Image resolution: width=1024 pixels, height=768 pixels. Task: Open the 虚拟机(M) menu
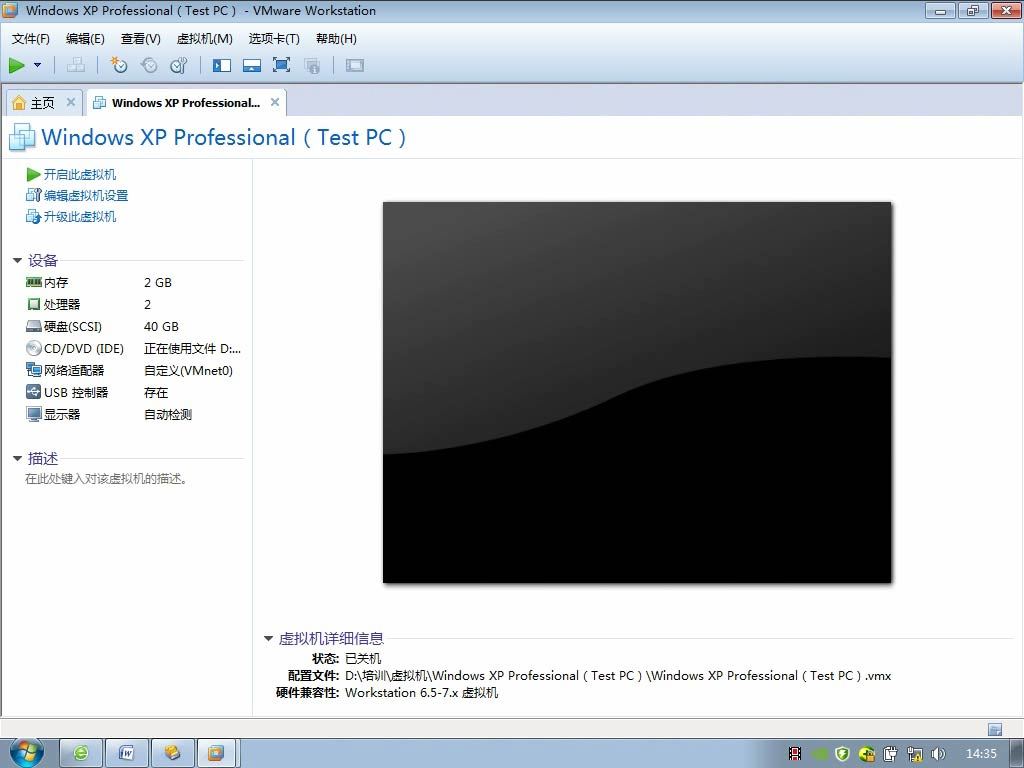pyautogui.click(x=204, y=39)
